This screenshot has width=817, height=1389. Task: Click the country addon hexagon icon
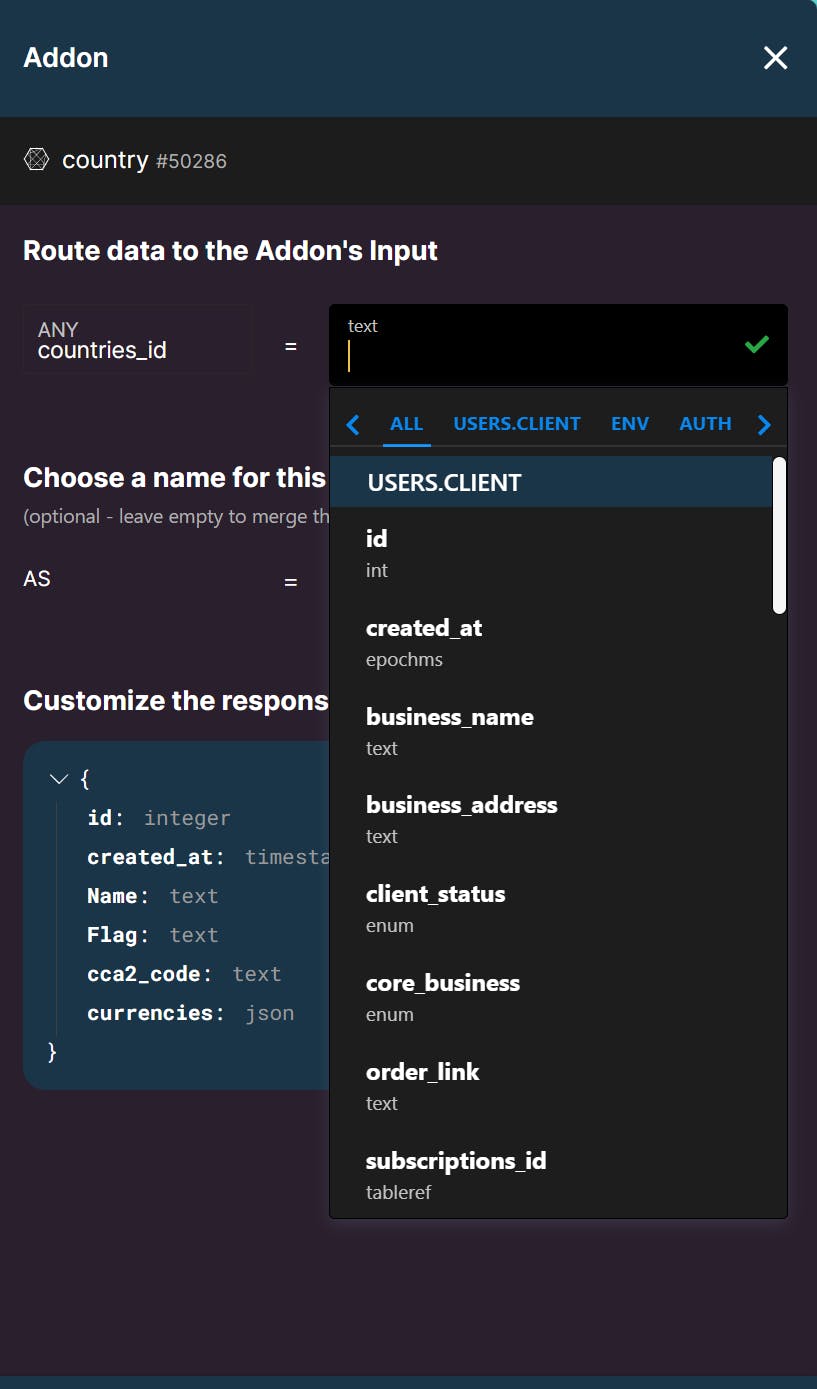(x=37, y=159)
